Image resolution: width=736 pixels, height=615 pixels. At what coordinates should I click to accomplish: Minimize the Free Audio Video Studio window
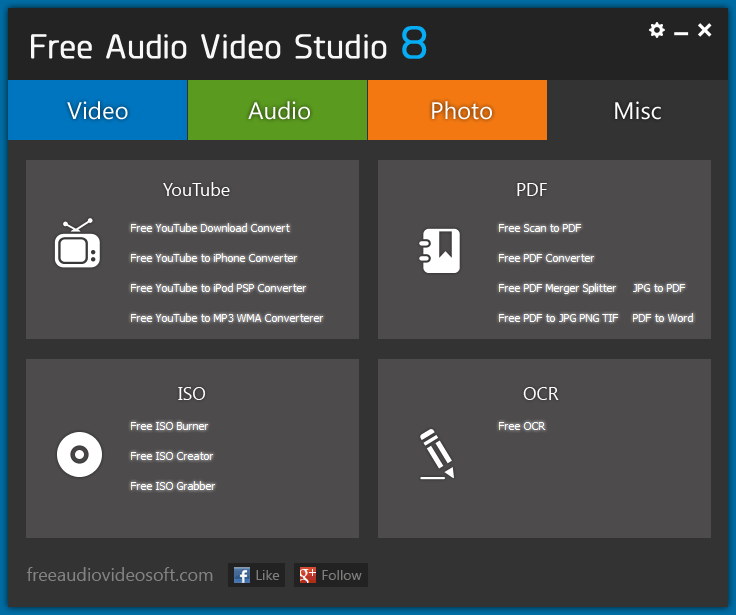(681, 33)
